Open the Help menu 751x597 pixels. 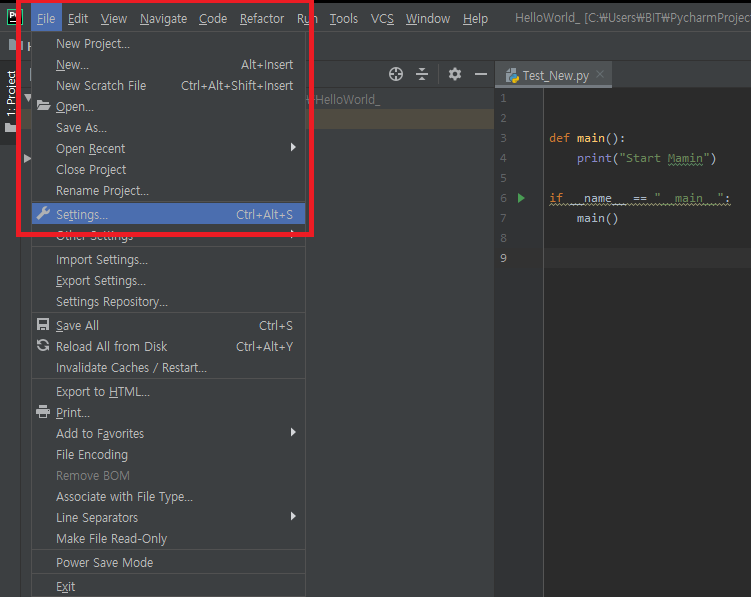475,19
